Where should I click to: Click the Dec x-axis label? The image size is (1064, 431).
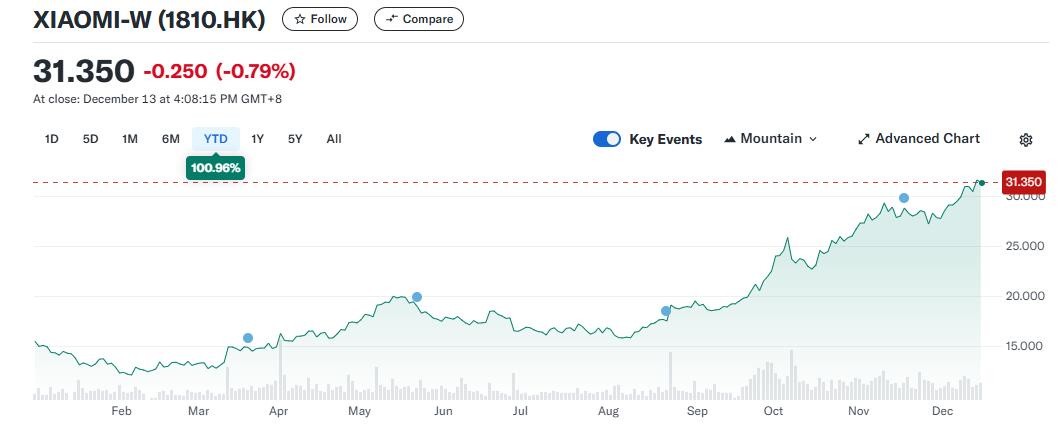point(943,411)
